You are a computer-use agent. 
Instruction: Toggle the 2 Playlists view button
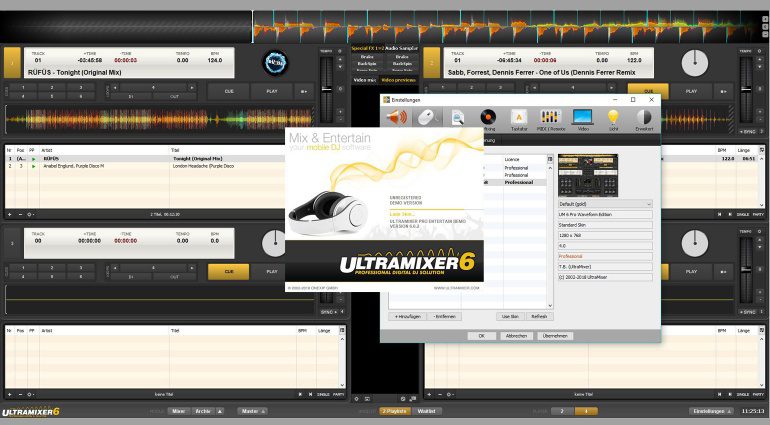[395, 411]
